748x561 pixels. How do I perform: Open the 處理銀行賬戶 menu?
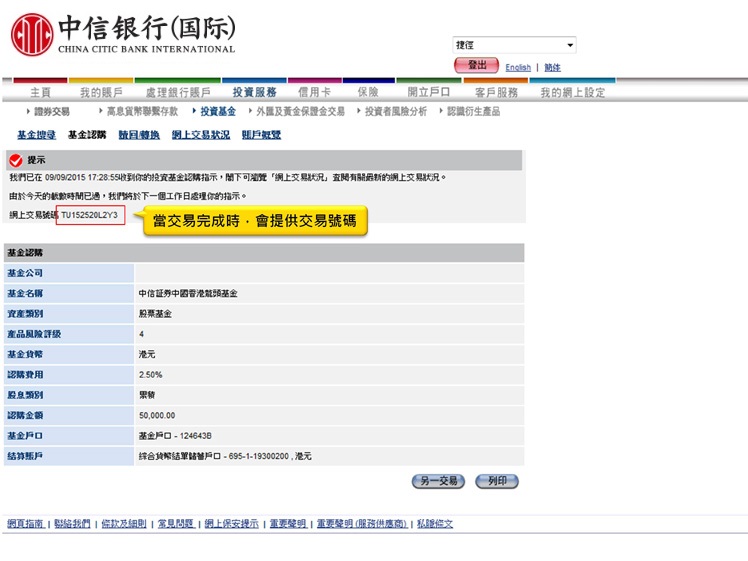point(178,92)
